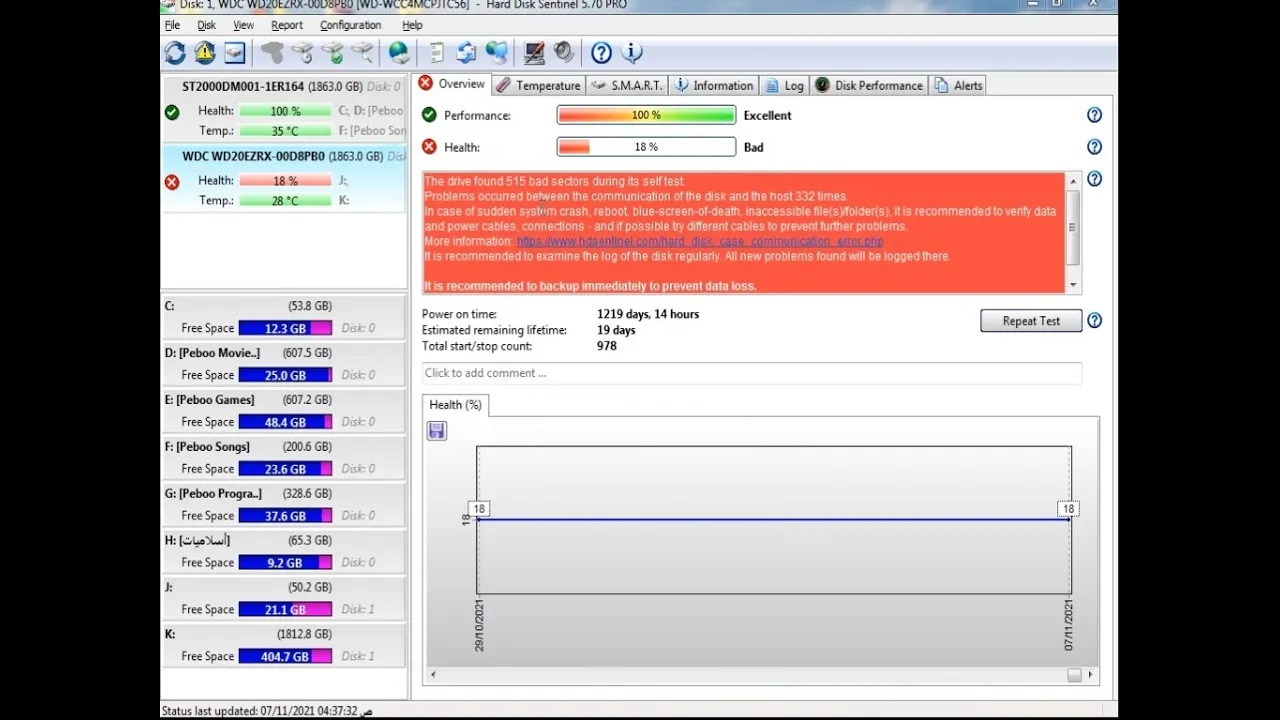Open the Disk menu
This screenshot has height=720, width=1280.
[206, 25]
